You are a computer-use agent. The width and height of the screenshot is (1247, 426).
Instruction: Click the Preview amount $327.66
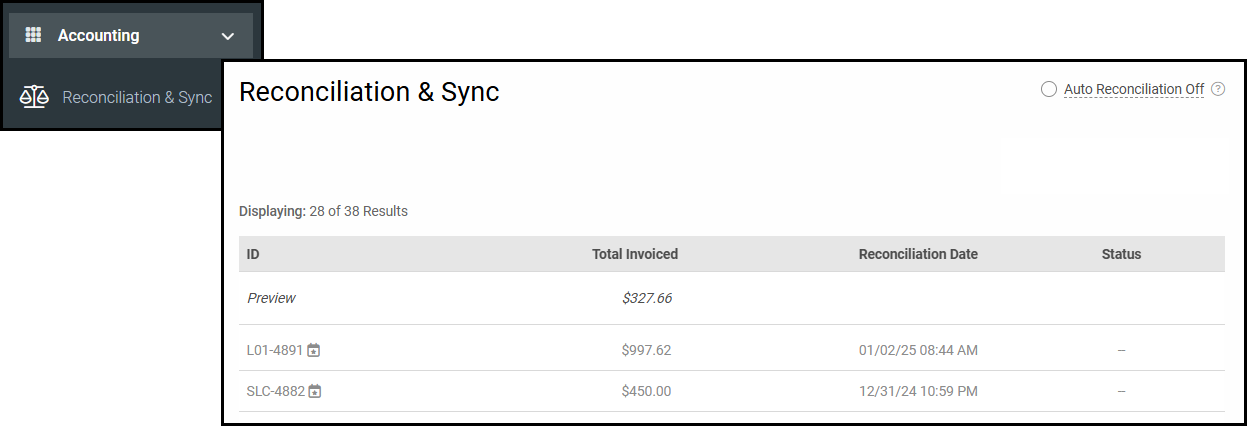click(x=646, y=298)
